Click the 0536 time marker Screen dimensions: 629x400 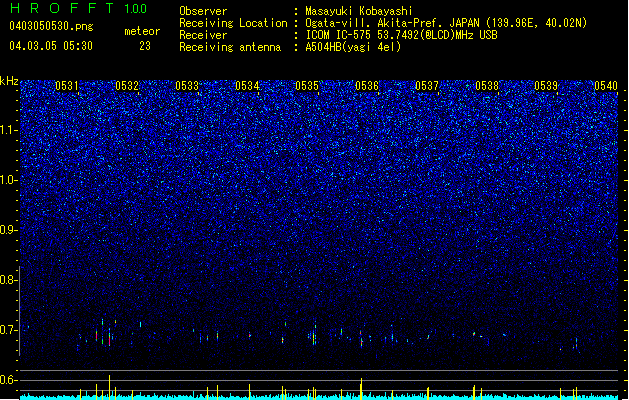tap(367, 86)
